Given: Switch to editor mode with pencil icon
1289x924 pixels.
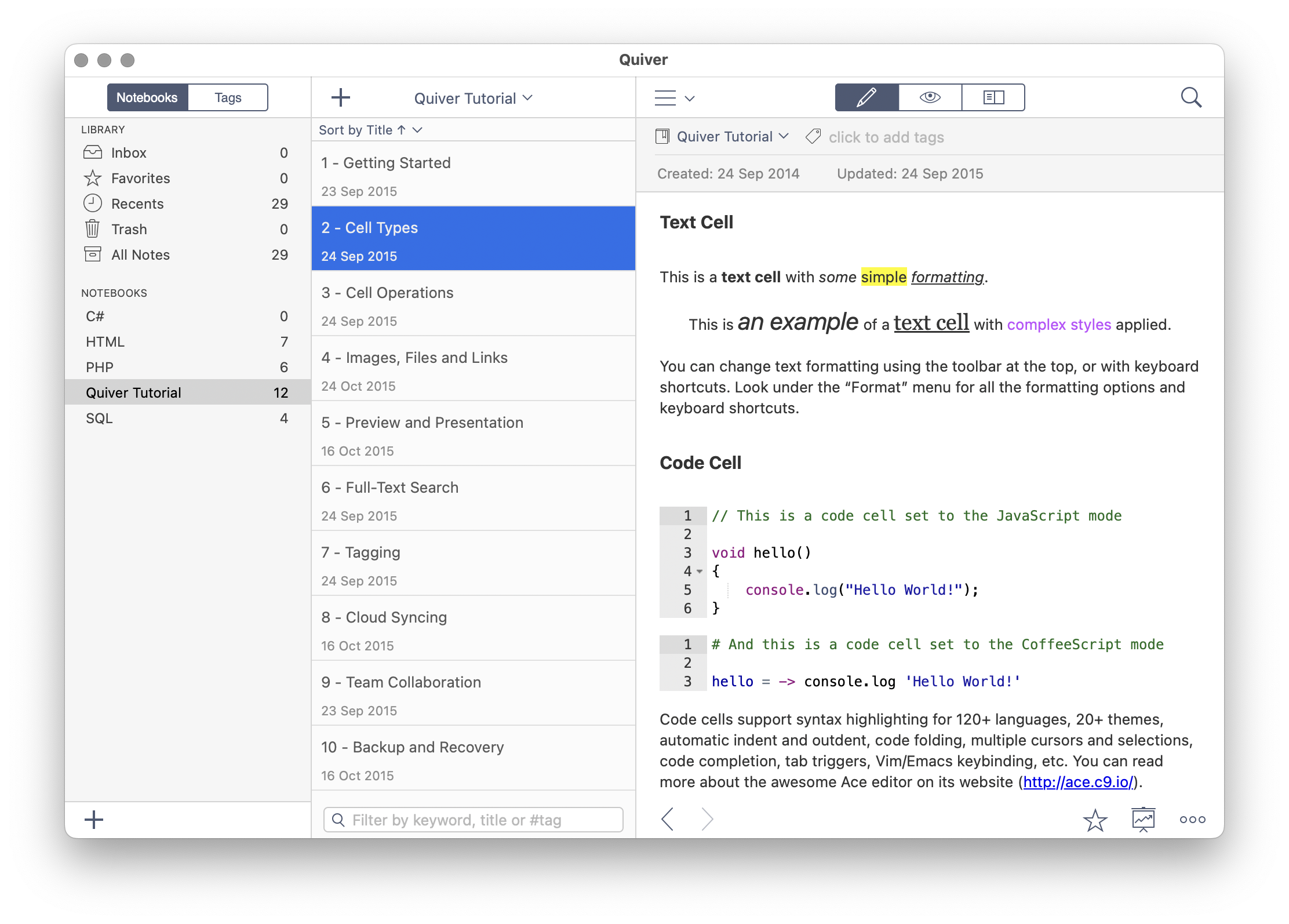Looking at the screenshot, I should tap(867, 97).
